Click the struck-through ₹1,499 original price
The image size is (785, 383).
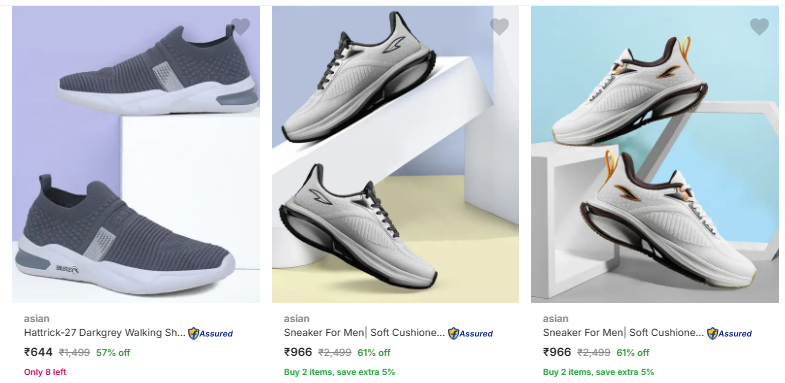(x=75, y=353)
